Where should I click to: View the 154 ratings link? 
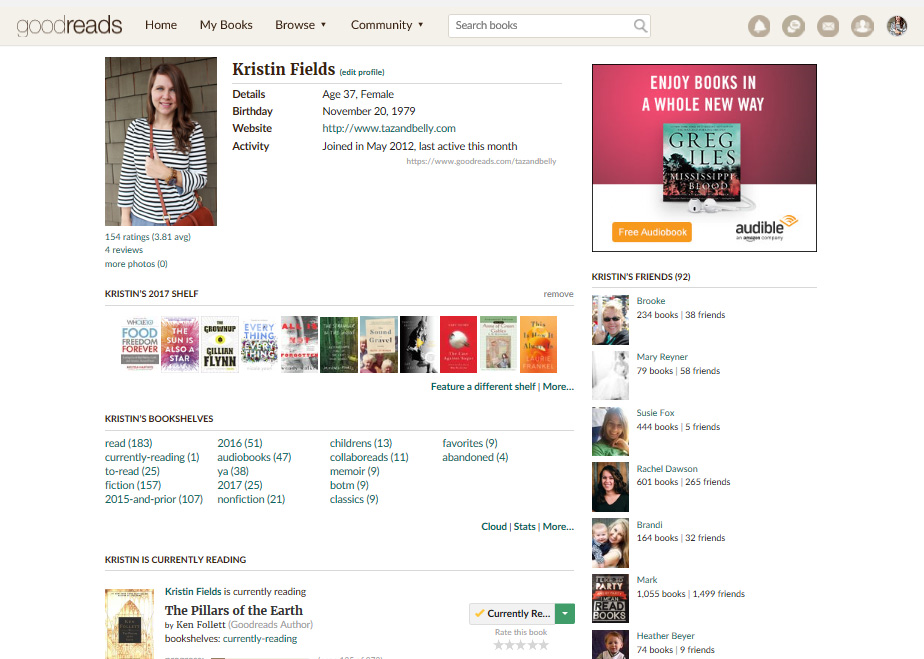[148, 236]
